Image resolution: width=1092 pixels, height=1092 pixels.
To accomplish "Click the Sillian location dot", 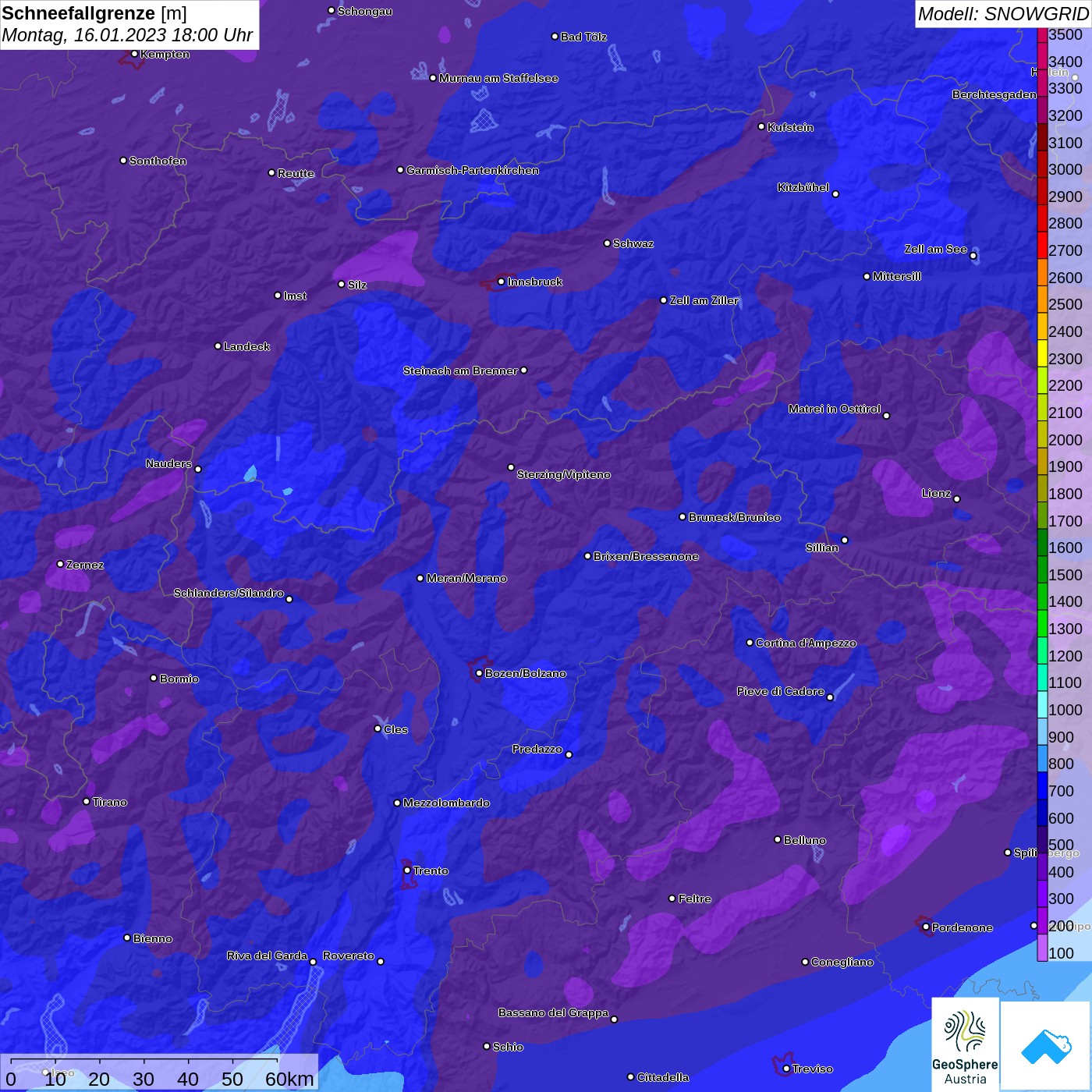I will (845, 540).
